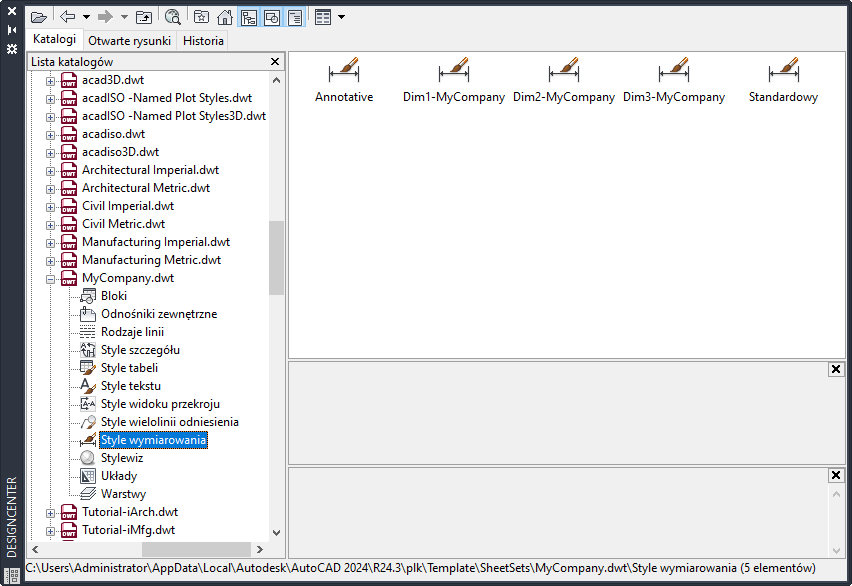Select the Annotative dimension style

pos(344,80)
